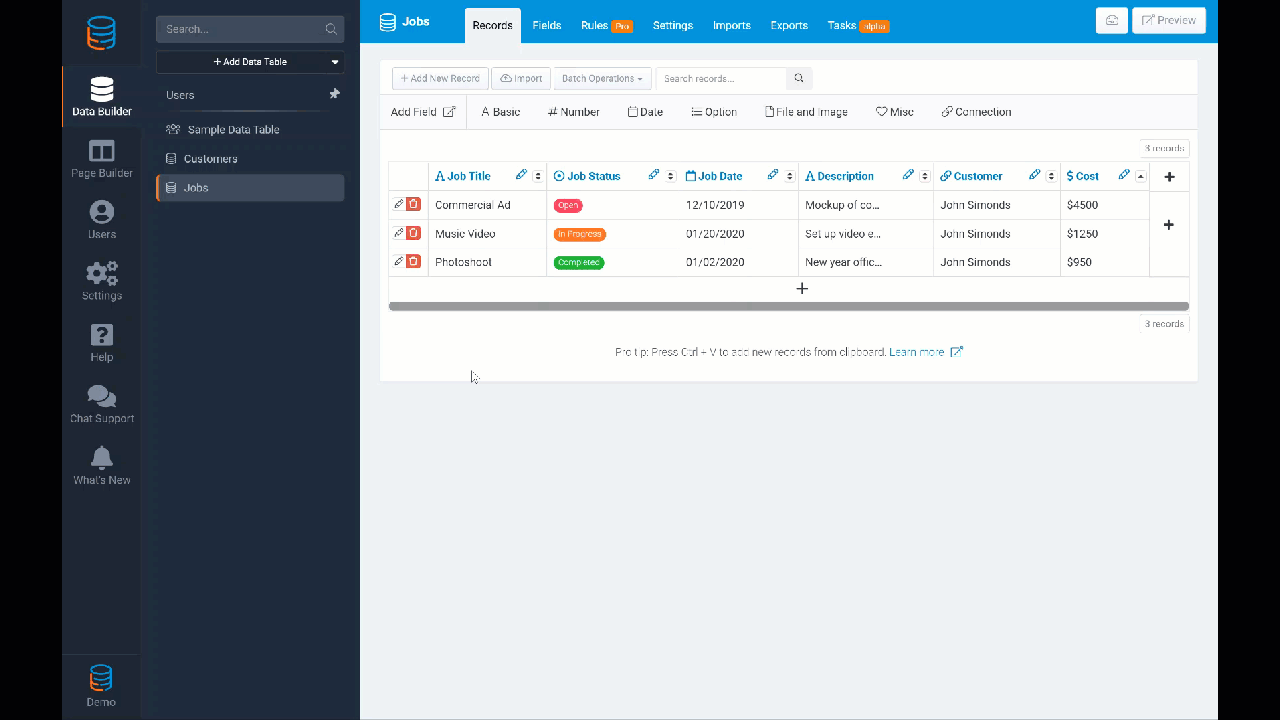1280x720 pixels.
Task: Edit the Job Title field pencil icon
Action: [x=521, y=175]
